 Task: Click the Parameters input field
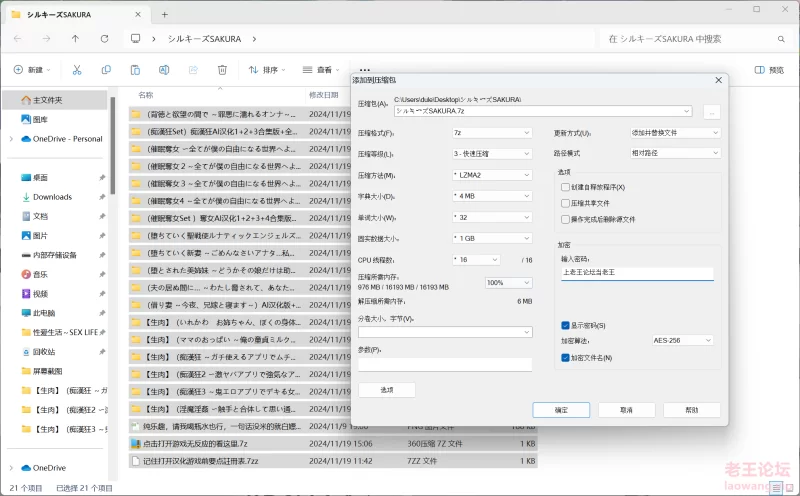(445, 364)
